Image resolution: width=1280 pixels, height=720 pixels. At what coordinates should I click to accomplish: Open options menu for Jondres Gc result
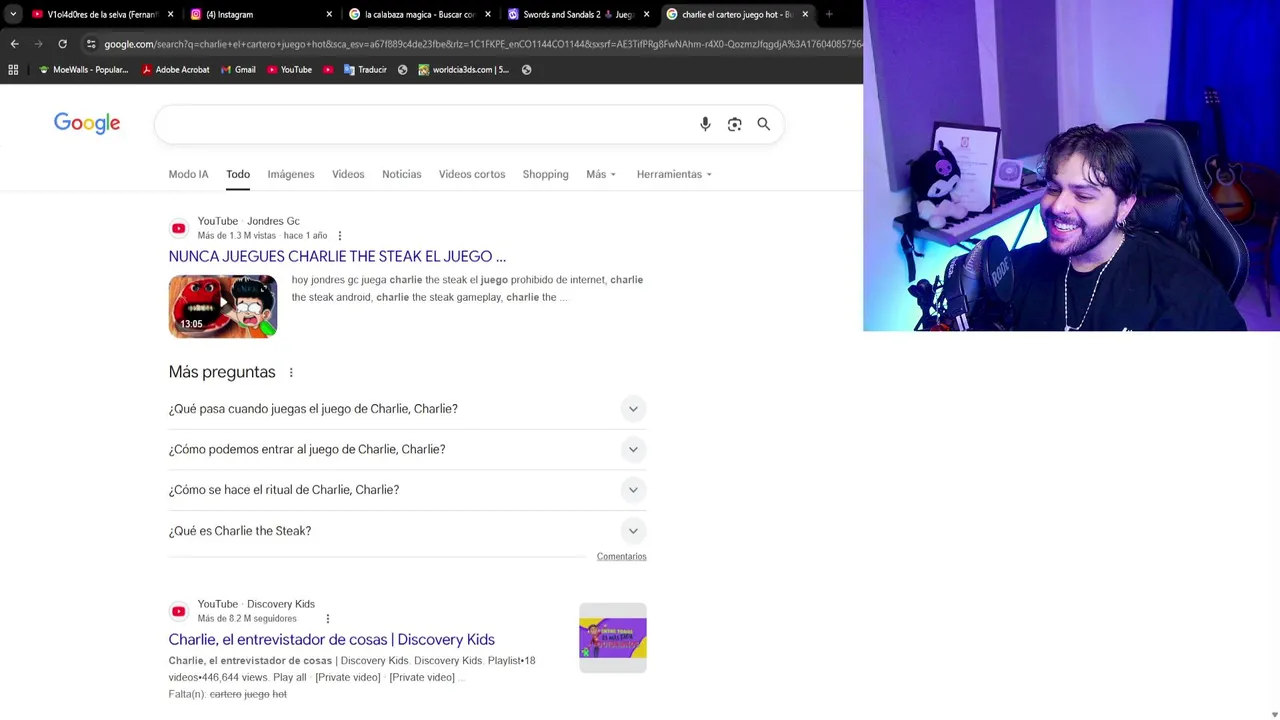coord(339,236)
